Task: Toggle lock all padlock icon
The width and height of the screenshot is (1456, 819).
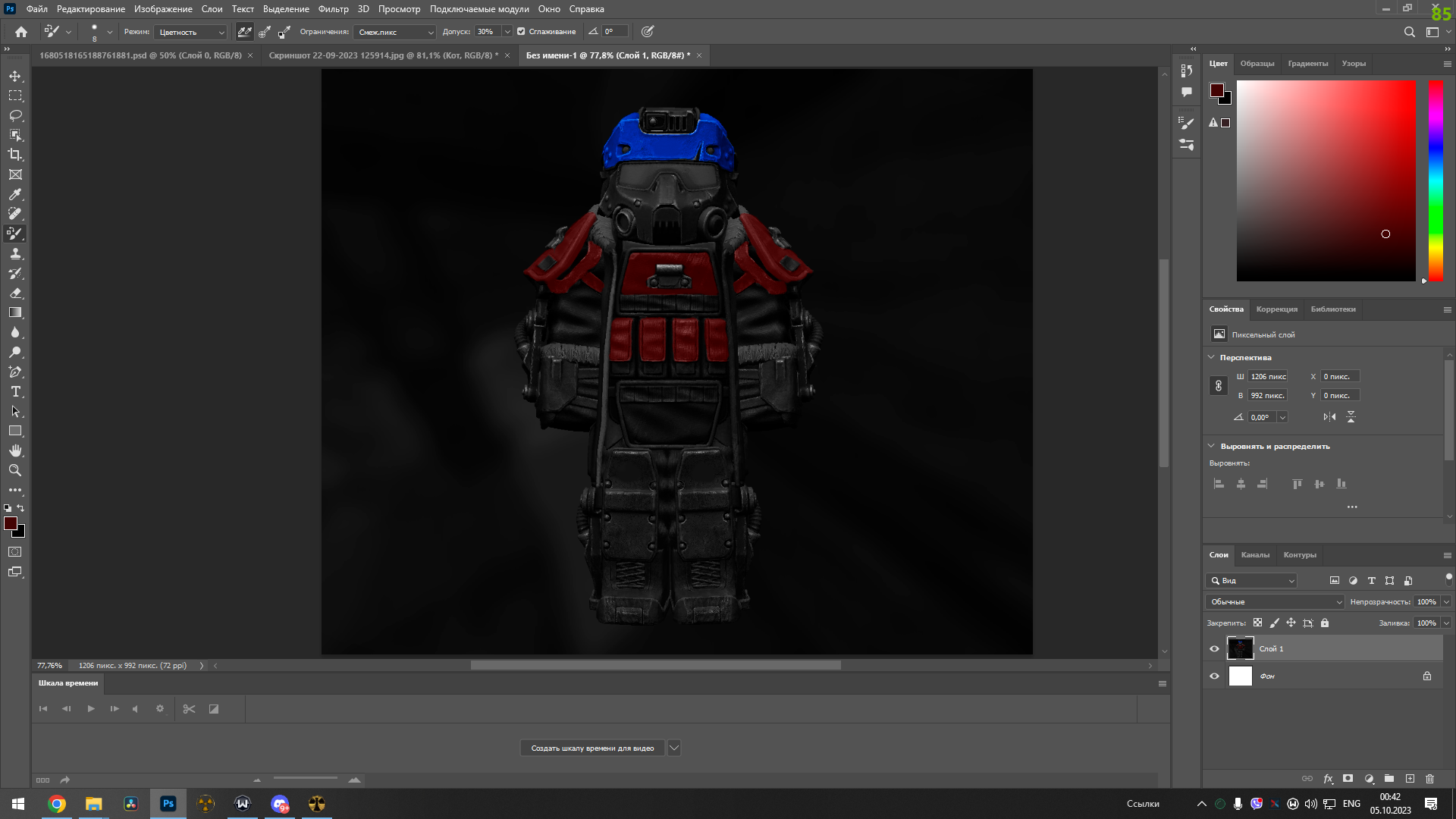Action: click(x=1325, y=623)
